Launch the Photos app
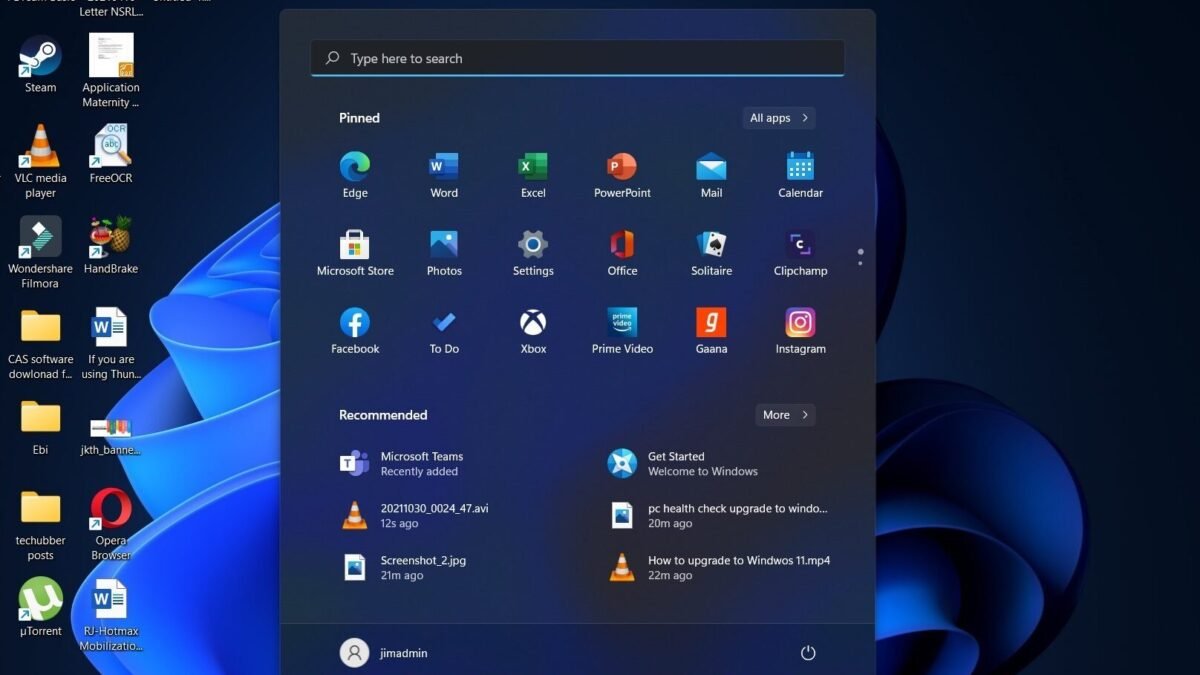The image size is (1200, 675). tap(444, 253)
